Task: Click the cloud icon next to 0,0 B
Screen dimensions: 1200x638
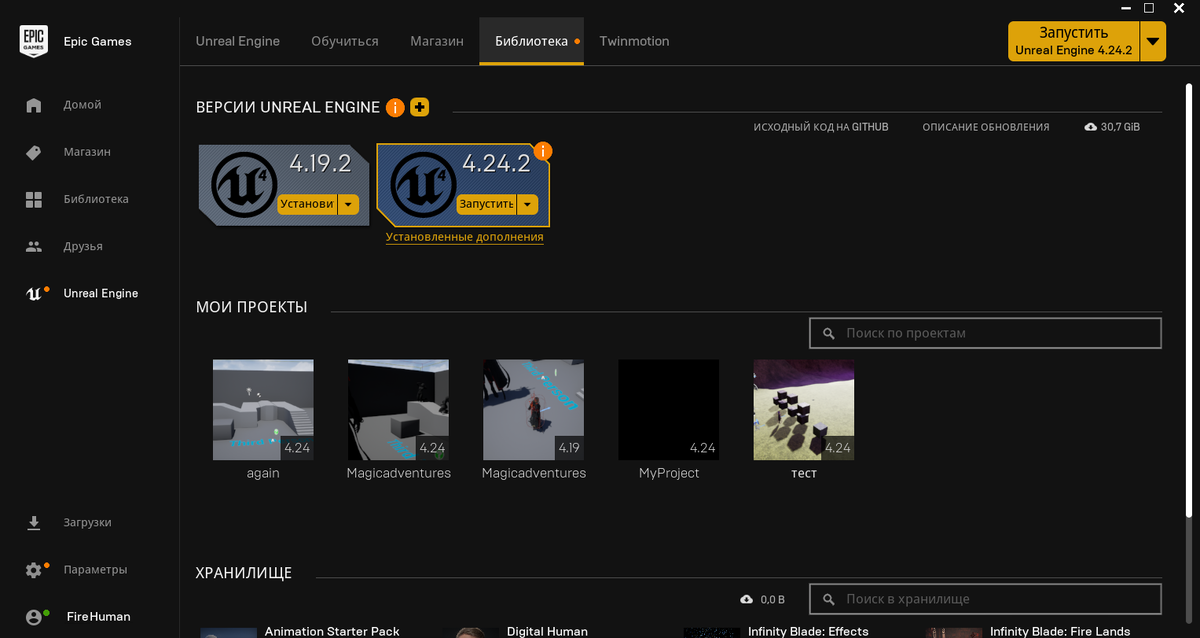Action: point(746,599)
